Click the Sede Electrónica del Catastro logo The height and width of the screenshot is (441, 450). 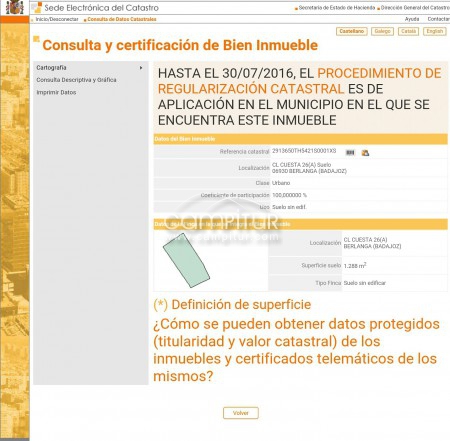coord(95,8)
